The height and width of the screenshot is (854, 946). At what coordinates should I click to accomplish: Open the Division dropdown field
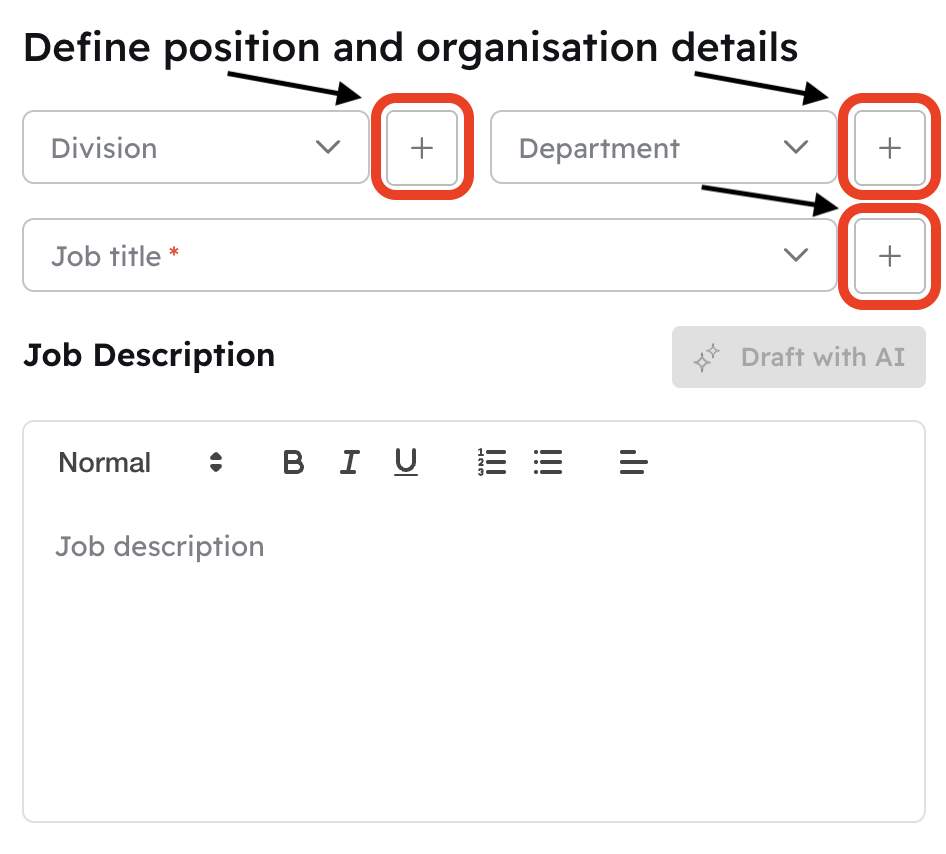[196, 148]
